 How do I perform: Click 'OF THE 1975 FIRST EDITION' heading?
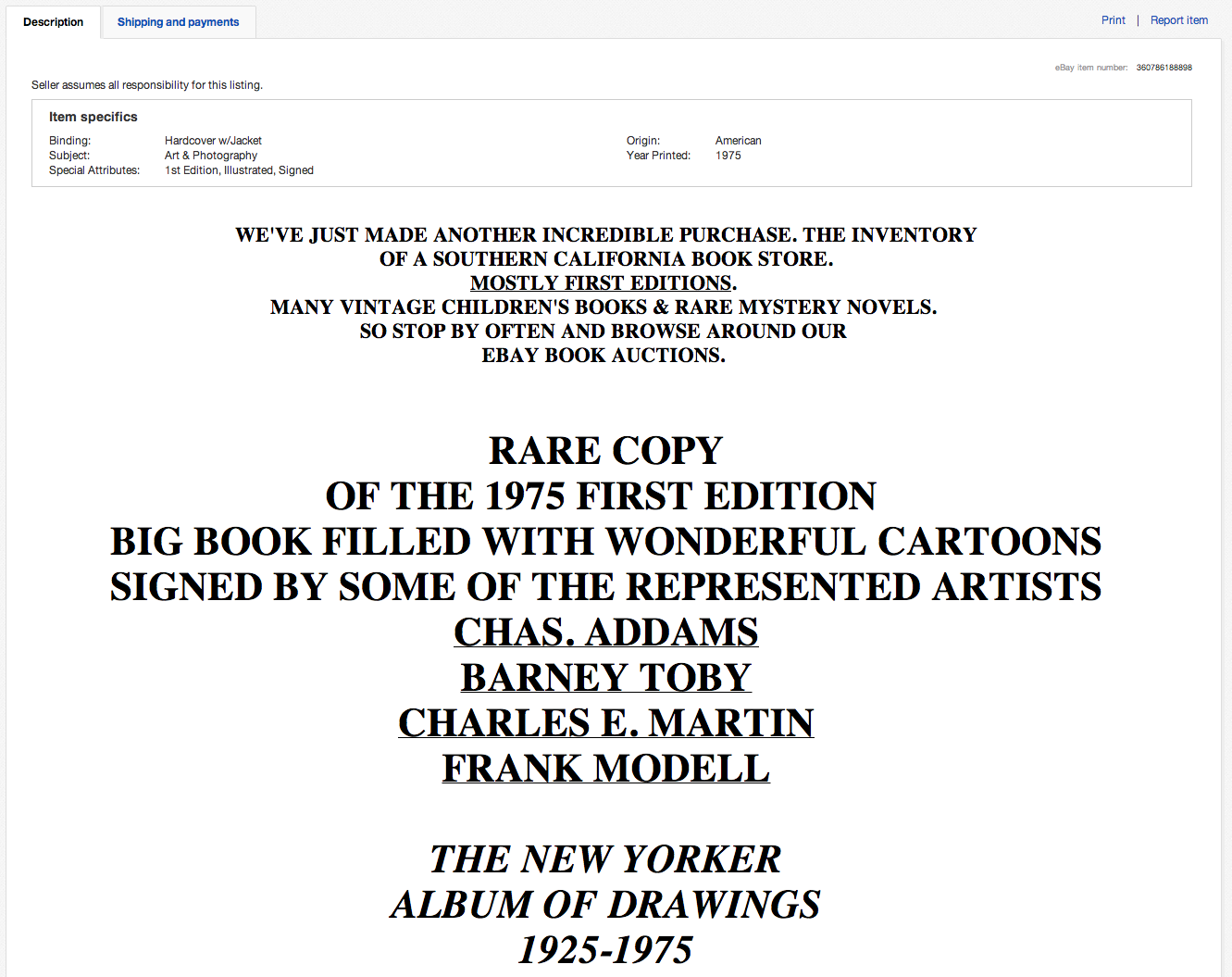coord(601,496)
